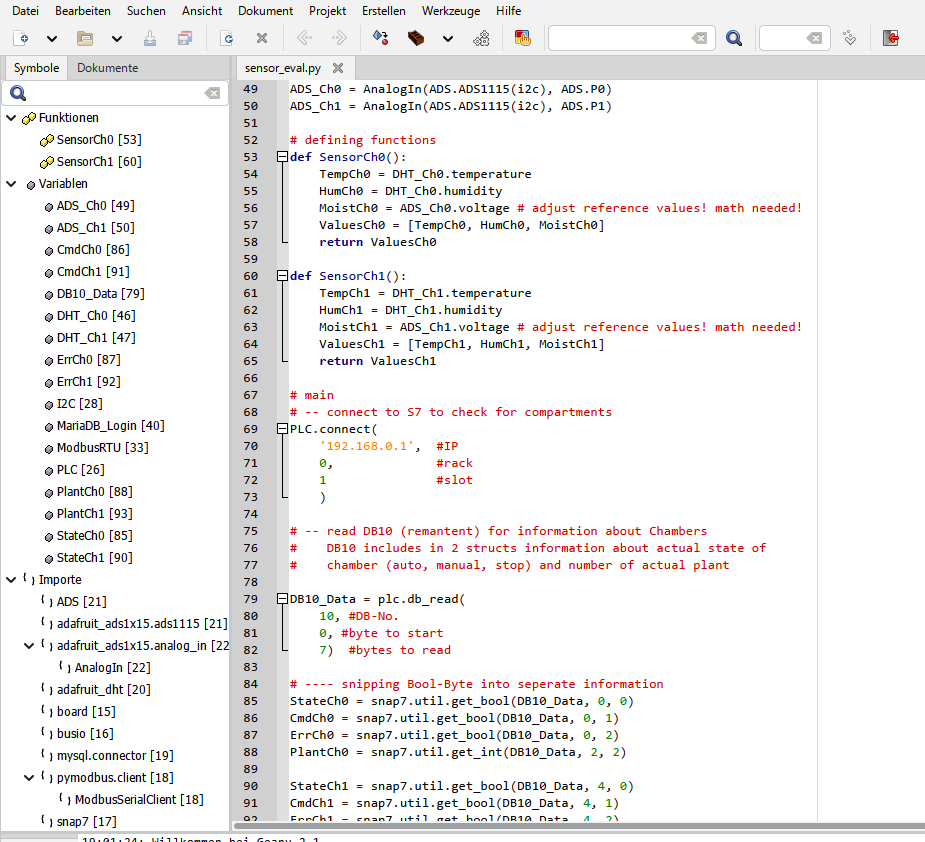Click the reload file toolbar icon

click(227, 39)
